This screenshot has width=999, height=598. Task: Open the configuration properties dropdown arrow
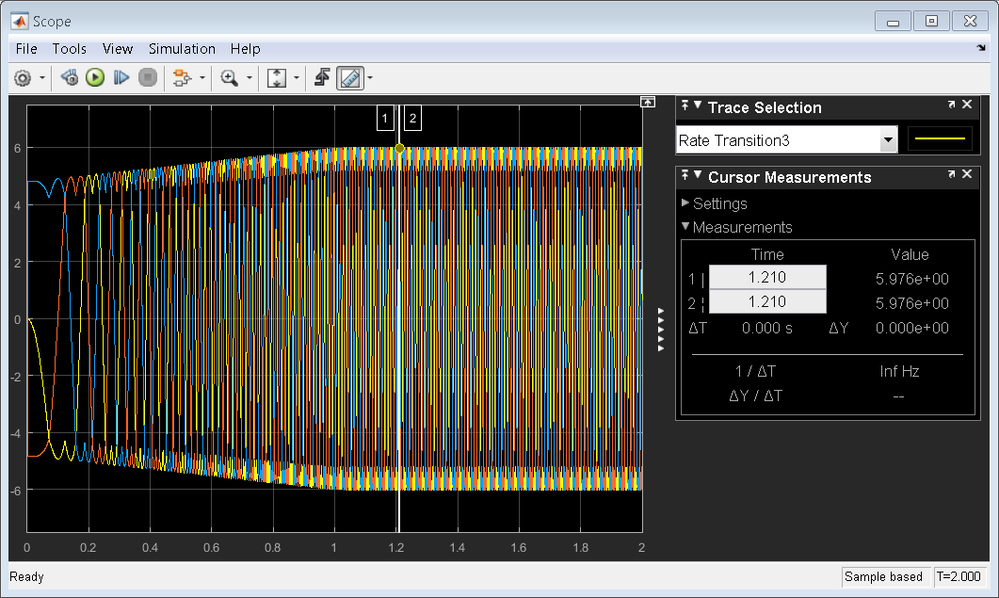[x=42, y=78]
